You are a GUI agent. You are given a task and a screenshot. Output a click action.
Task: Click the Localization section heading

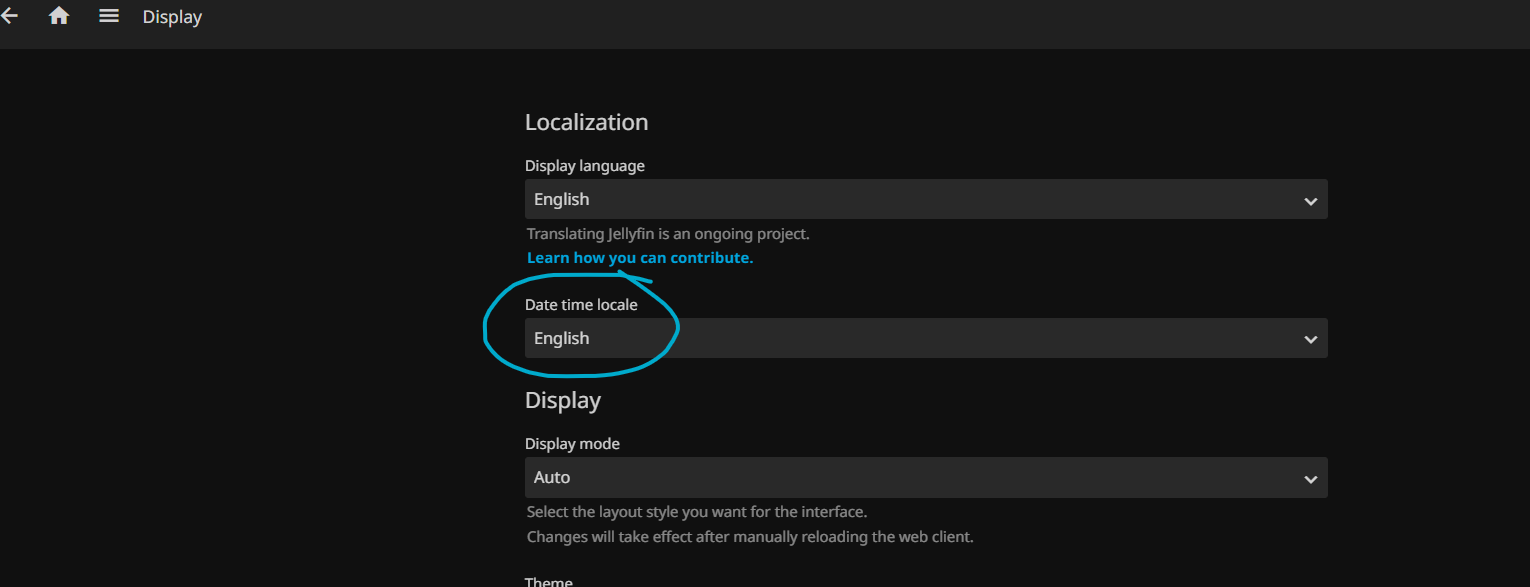[x=586, y=122]
